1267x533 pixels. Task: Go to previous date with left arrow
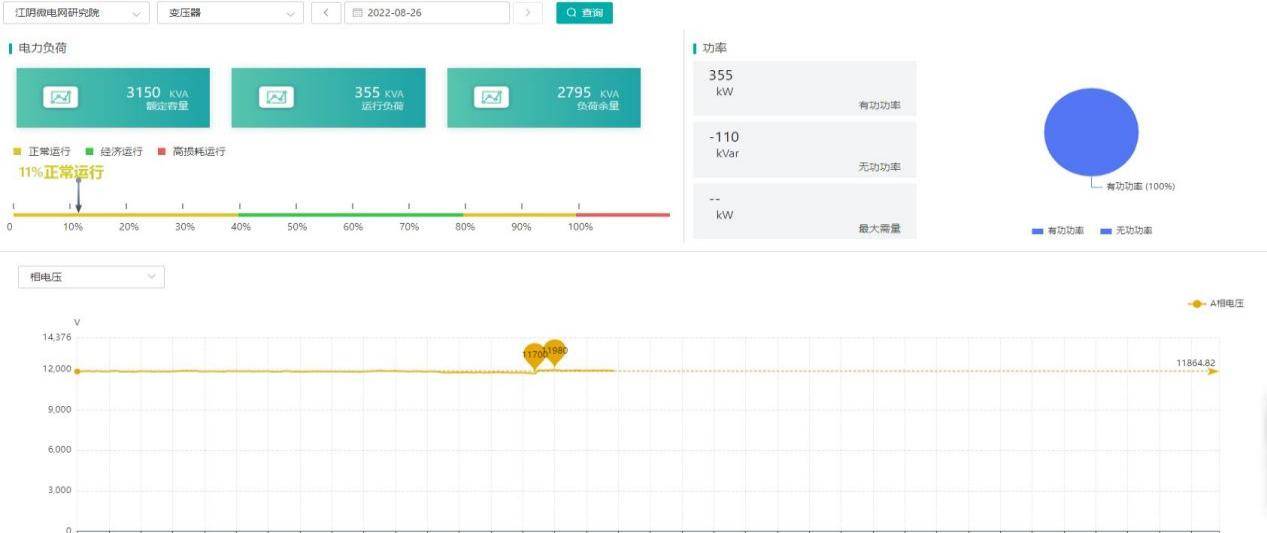pyautogui.click(x=325, y=13)
